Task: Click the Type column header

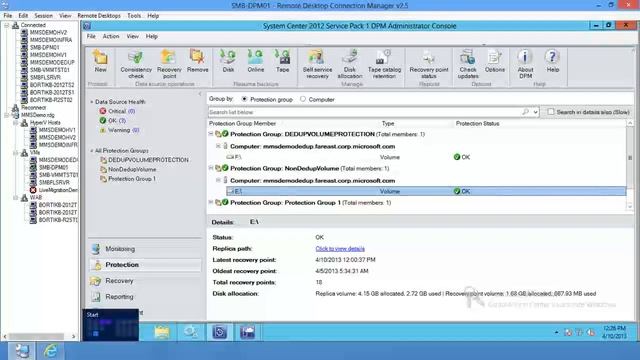Action: click(388, 123)
